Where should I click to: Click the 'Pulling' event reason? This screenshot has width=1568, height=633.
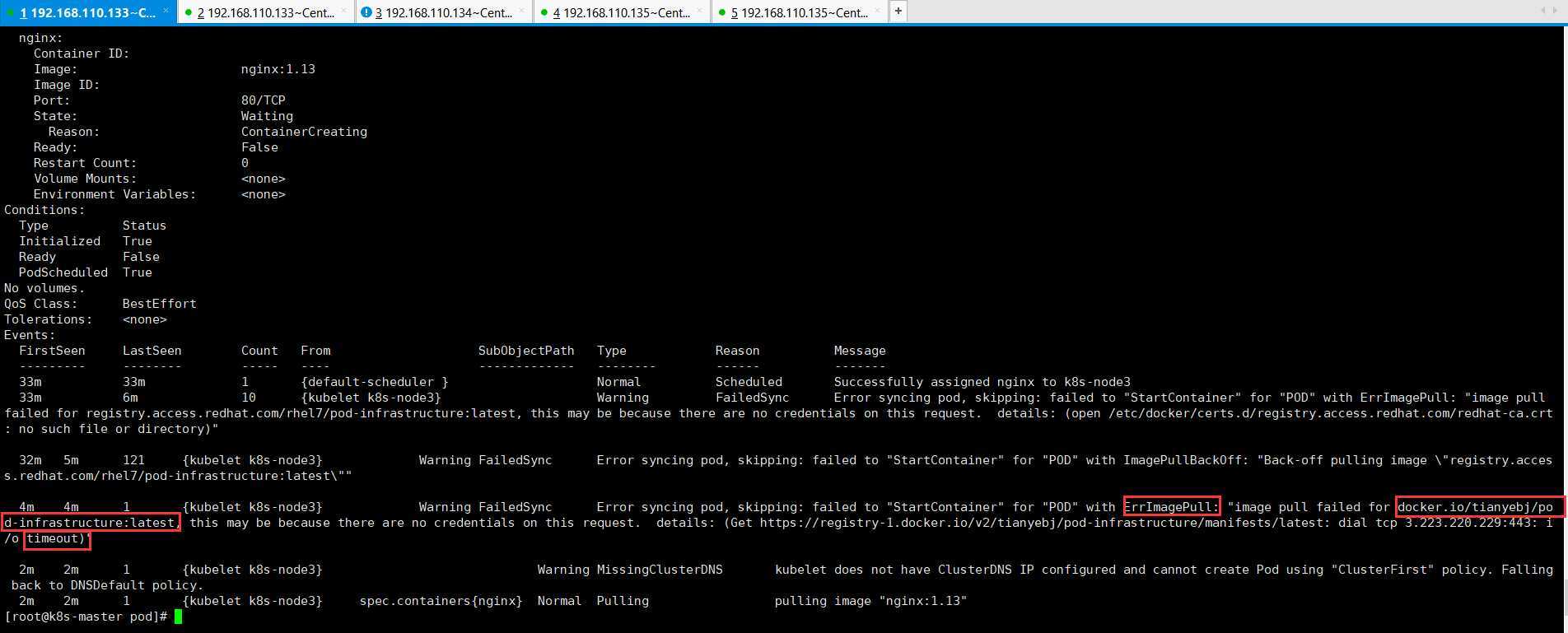coord(623,601)
